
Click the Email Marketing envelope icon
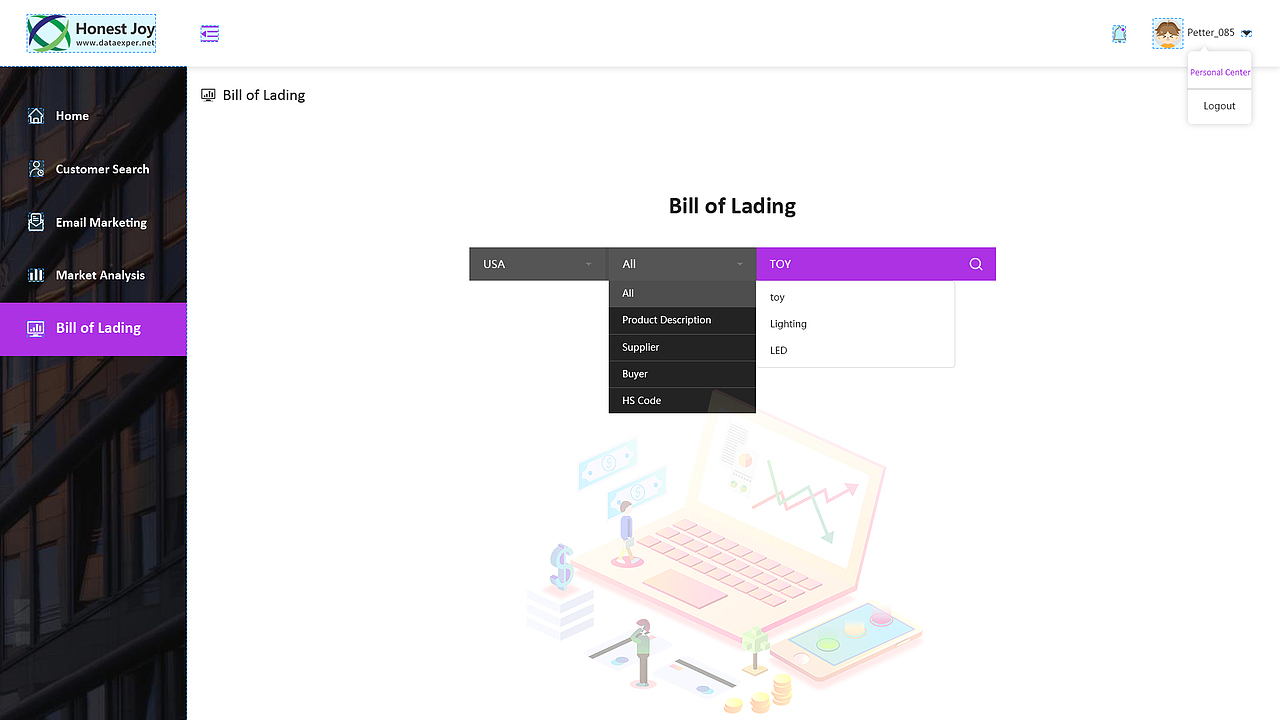36,222
